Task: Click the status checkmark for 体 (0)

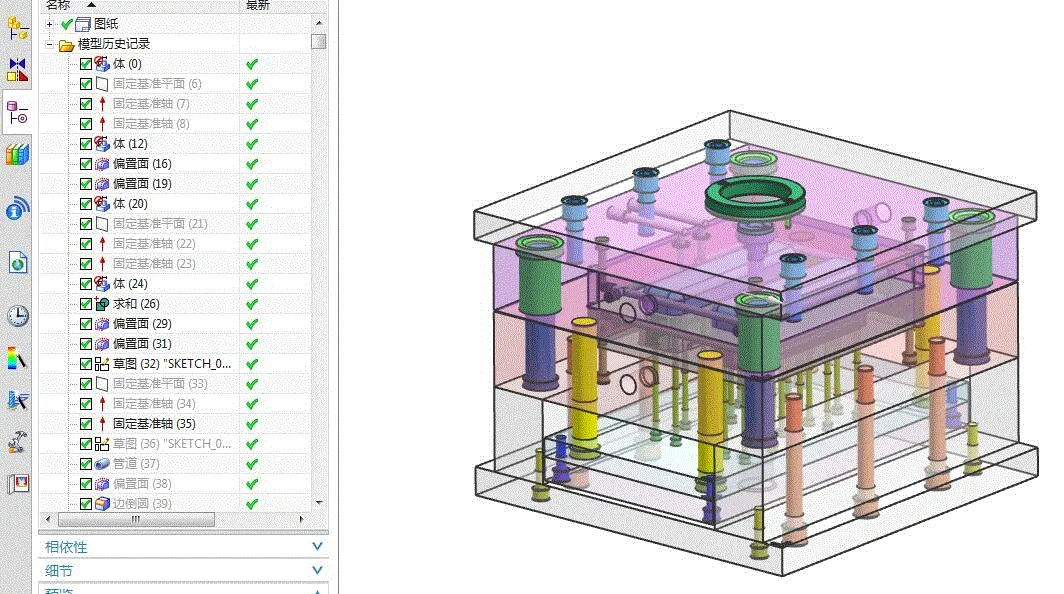Action: coord(252,64)
